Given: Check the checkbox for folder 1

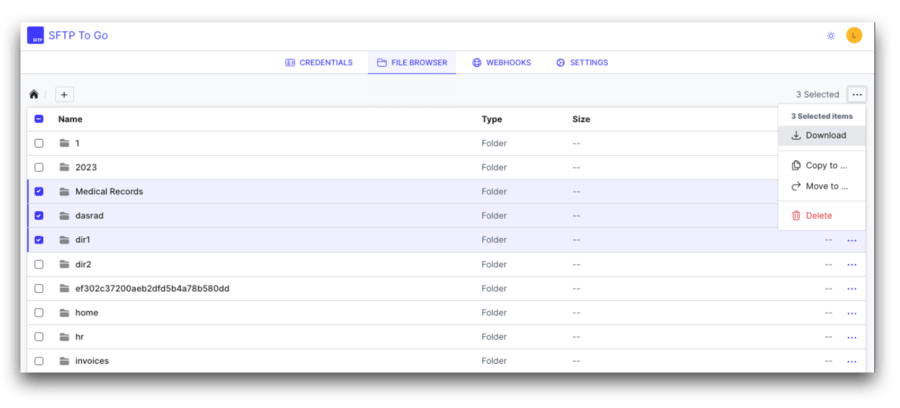Looking at the screenshot, I should point(39,143).
